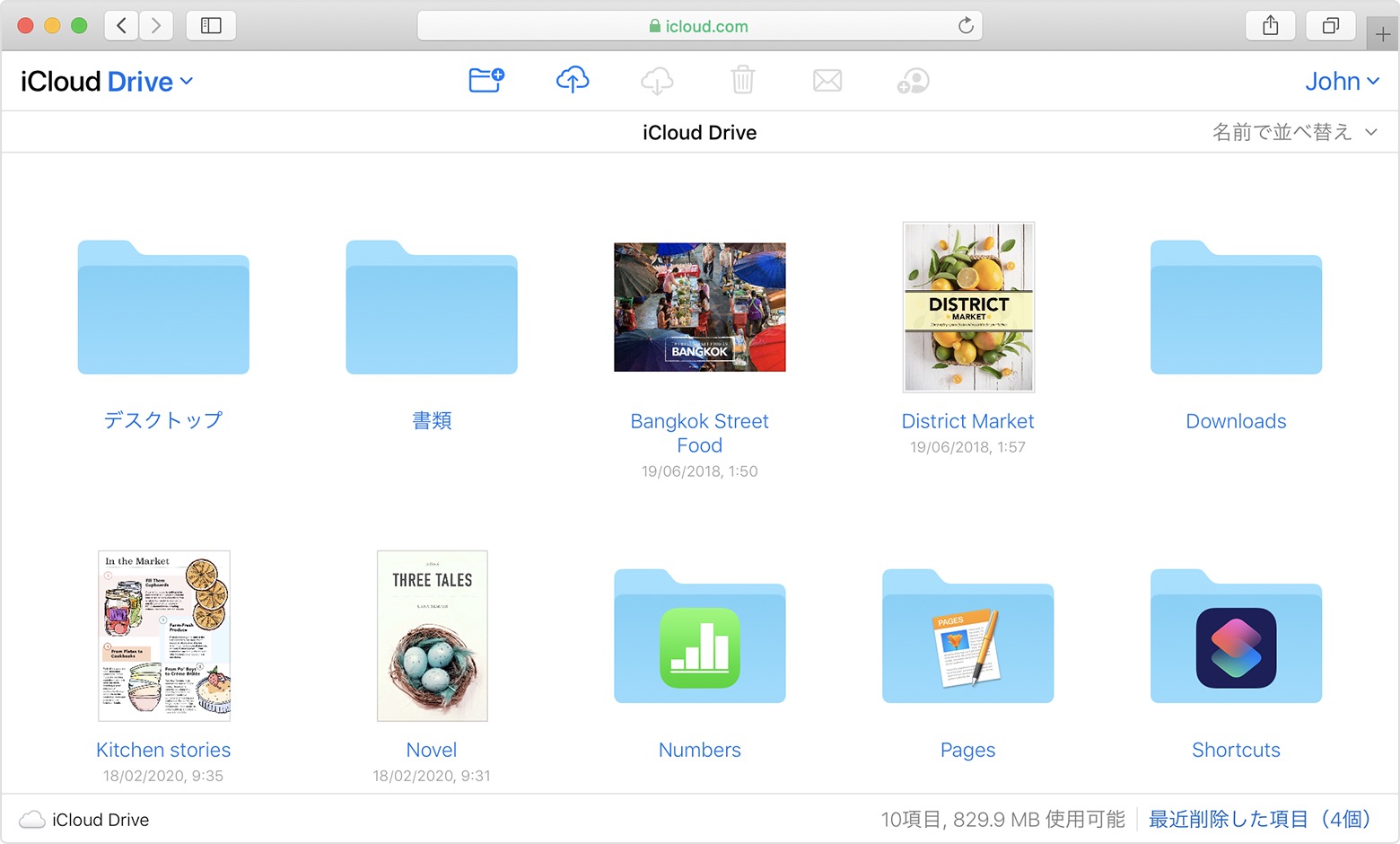Click the Kitchen stories file name
The image size is (1400, 844).
[163, 750]
